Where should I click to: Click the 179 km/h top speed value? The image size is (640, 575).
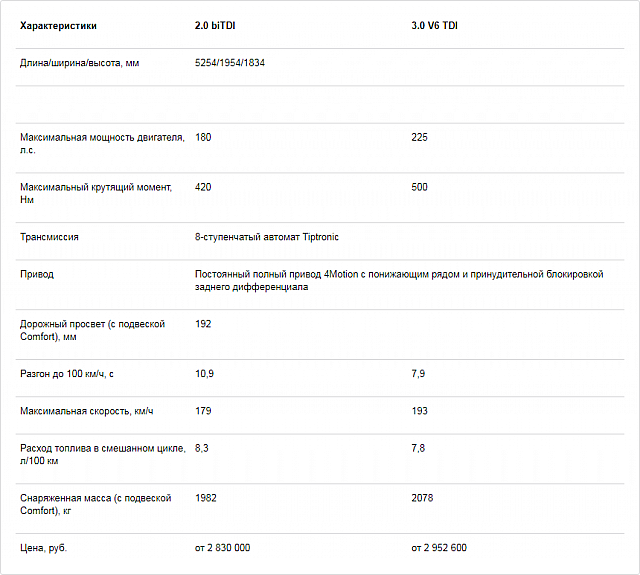click(204, 411)
